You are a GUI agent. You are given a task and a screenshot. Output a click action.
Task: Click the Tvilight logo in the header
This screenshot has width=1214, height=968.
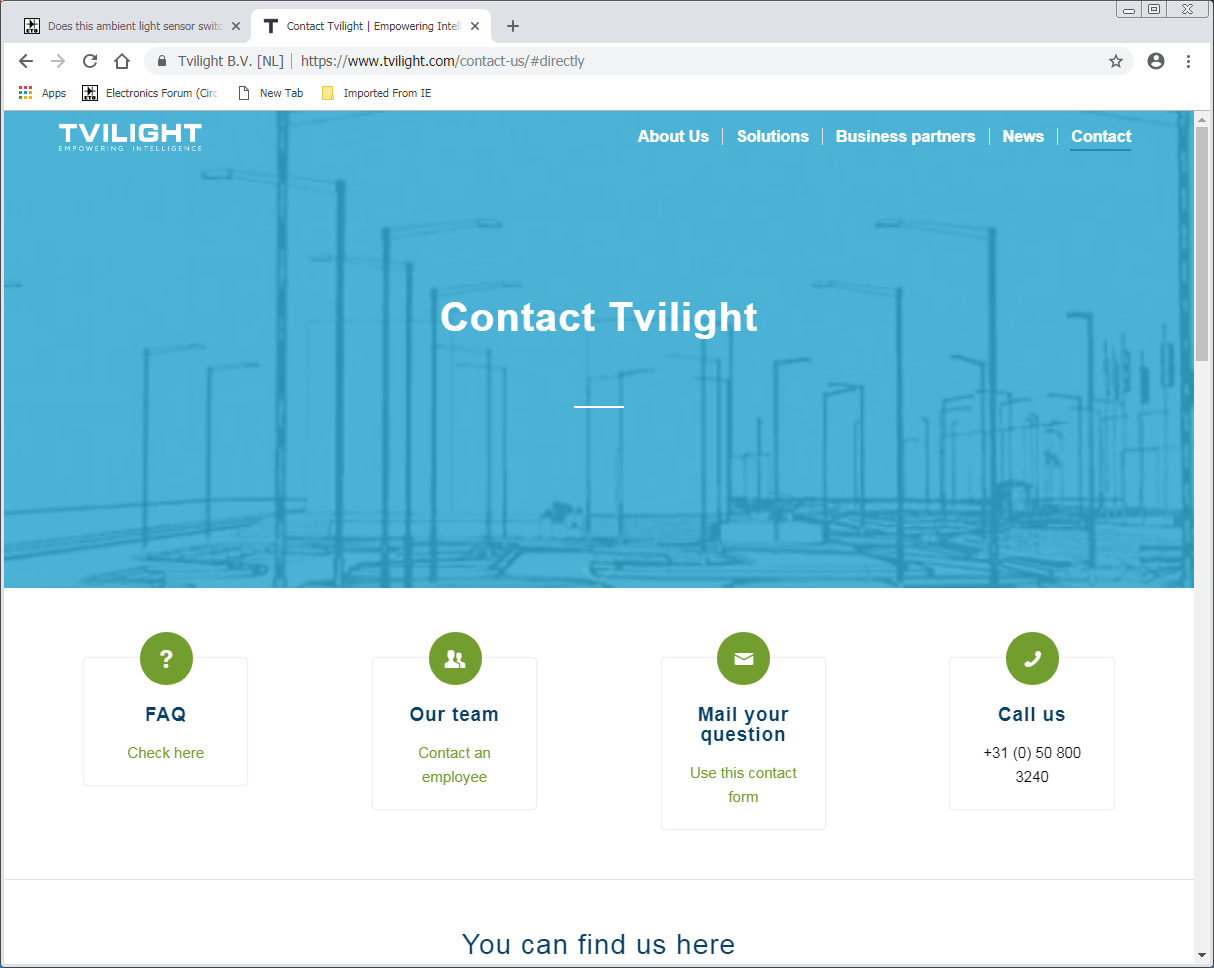(130, 137)
